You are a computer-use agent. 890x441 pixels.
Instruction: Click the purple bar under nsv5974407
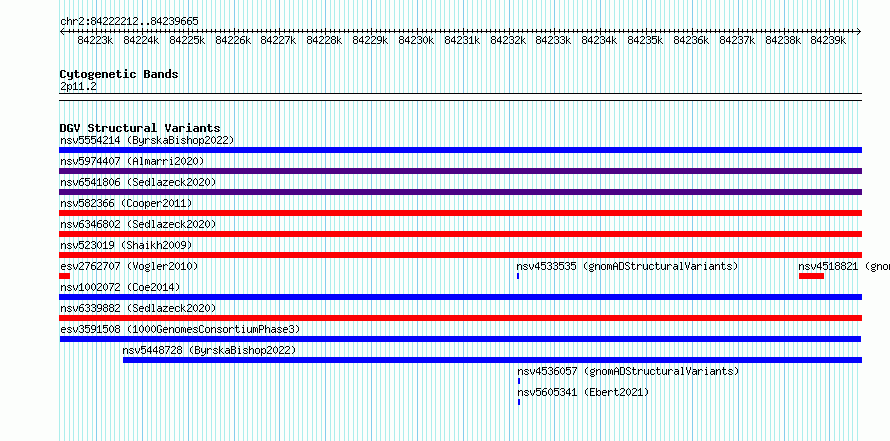[460, 171]
